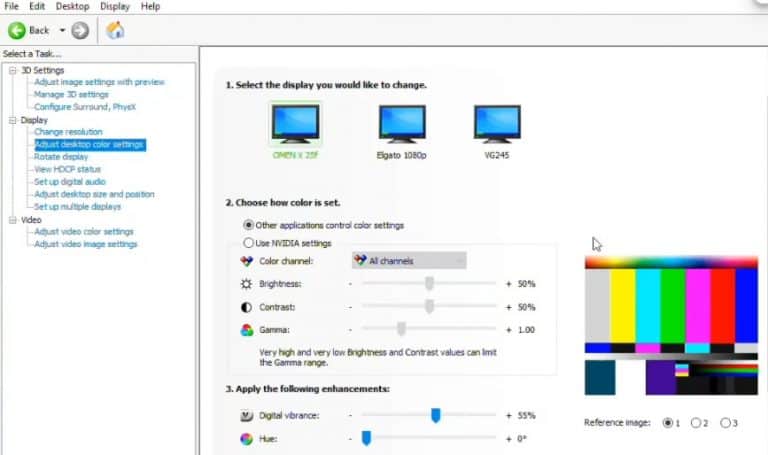Select the Elgato 1080p display icon
Viewport: 768px width, 455px height.
point(402,124)
